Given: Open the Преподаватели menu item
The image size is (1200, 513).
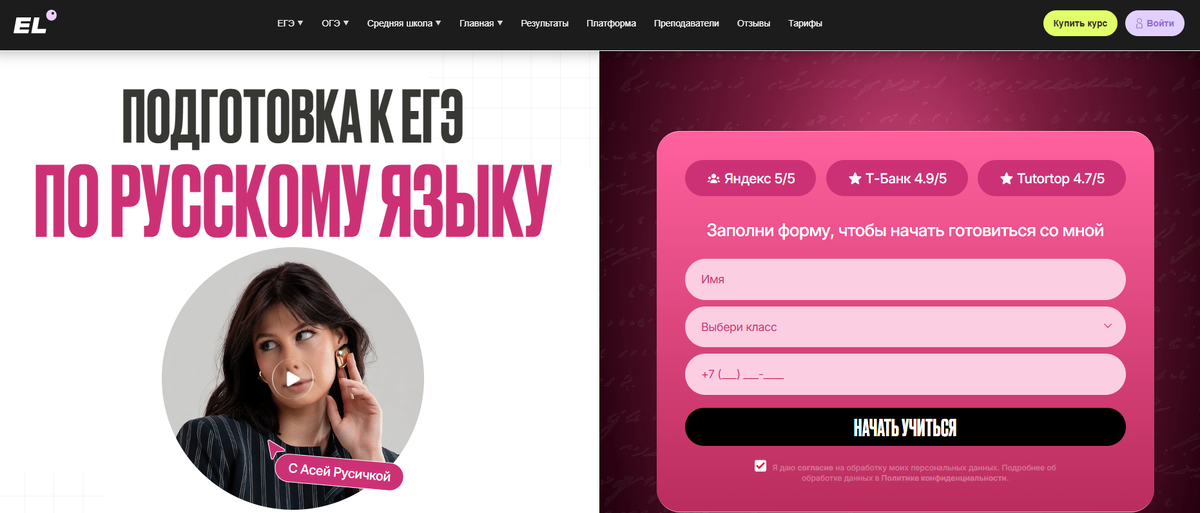Looking at the screenshot, I should coord(686,23).
